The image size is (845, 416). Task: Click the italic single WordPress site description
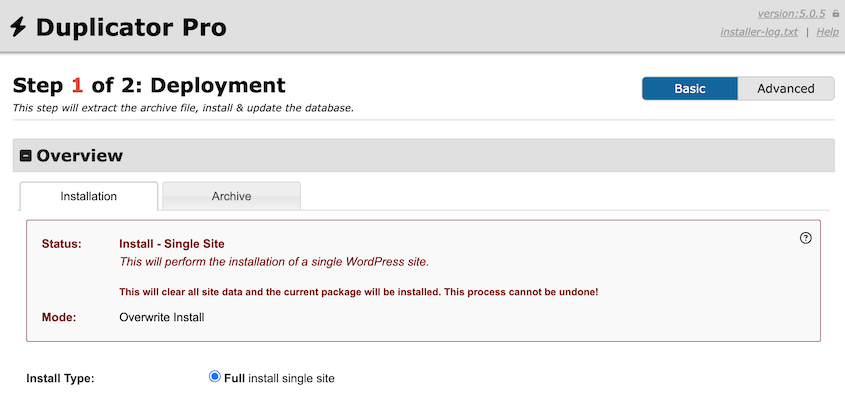(274, 262)
